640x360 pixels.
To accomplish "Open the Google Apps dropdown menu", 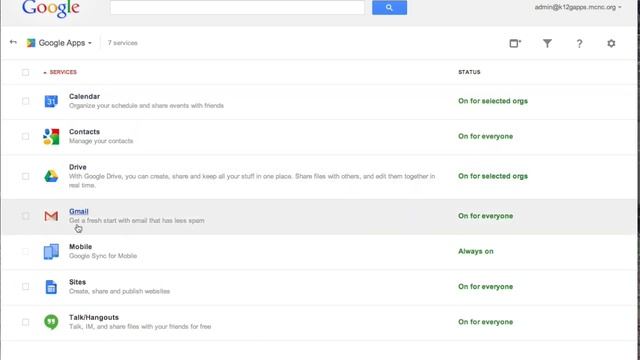I will (65, 43).
